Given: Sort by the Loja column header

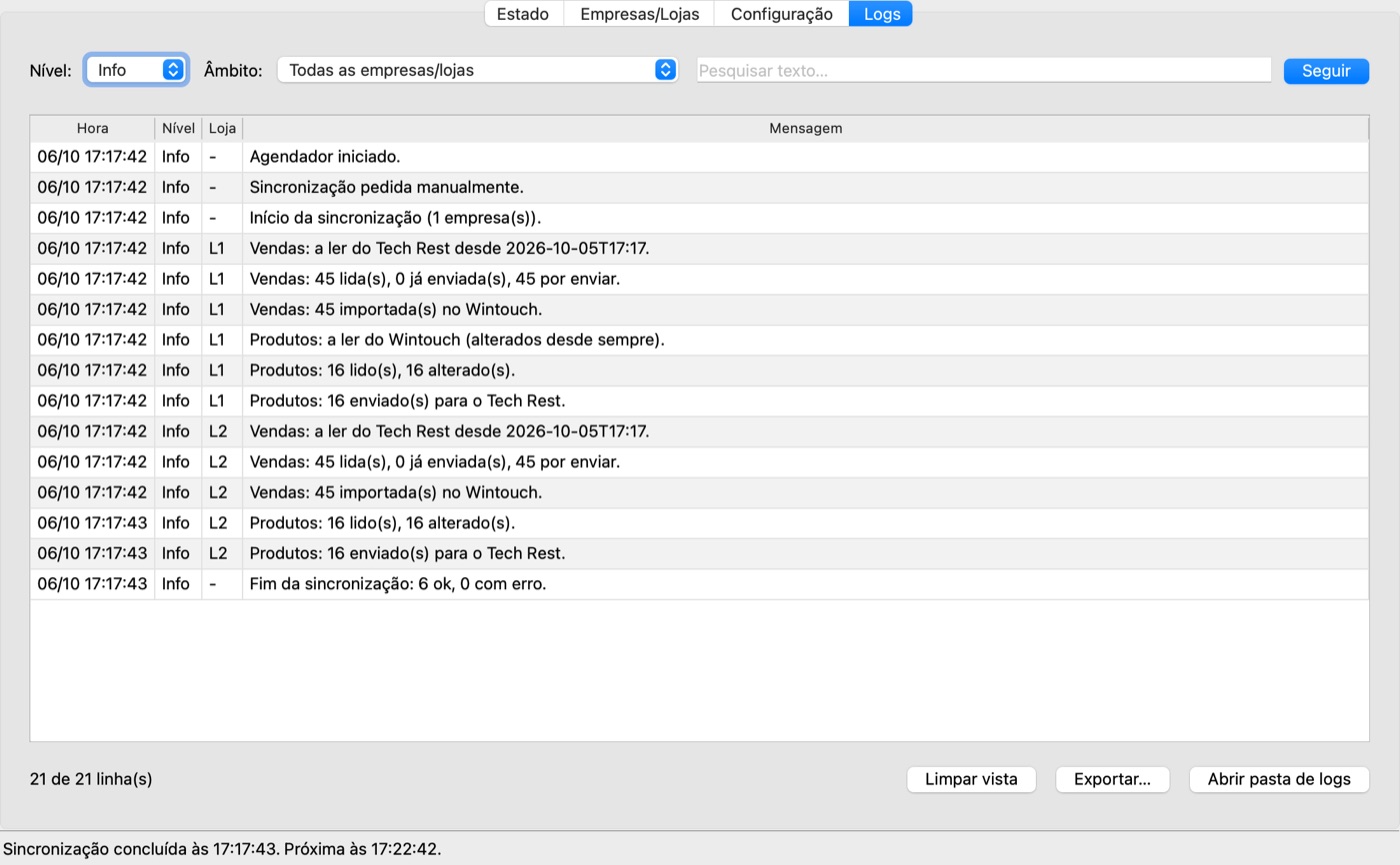Looking at the screenshot, I should [222, 128].
